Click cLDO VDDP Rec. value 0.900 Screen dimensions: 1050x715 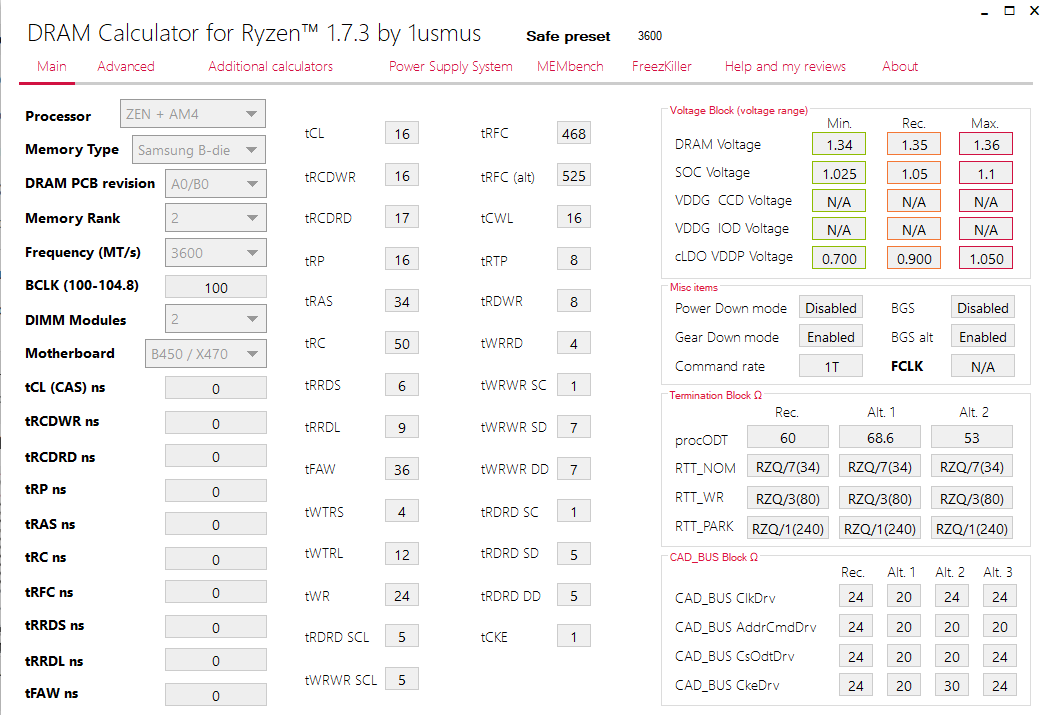click(914, 258)
